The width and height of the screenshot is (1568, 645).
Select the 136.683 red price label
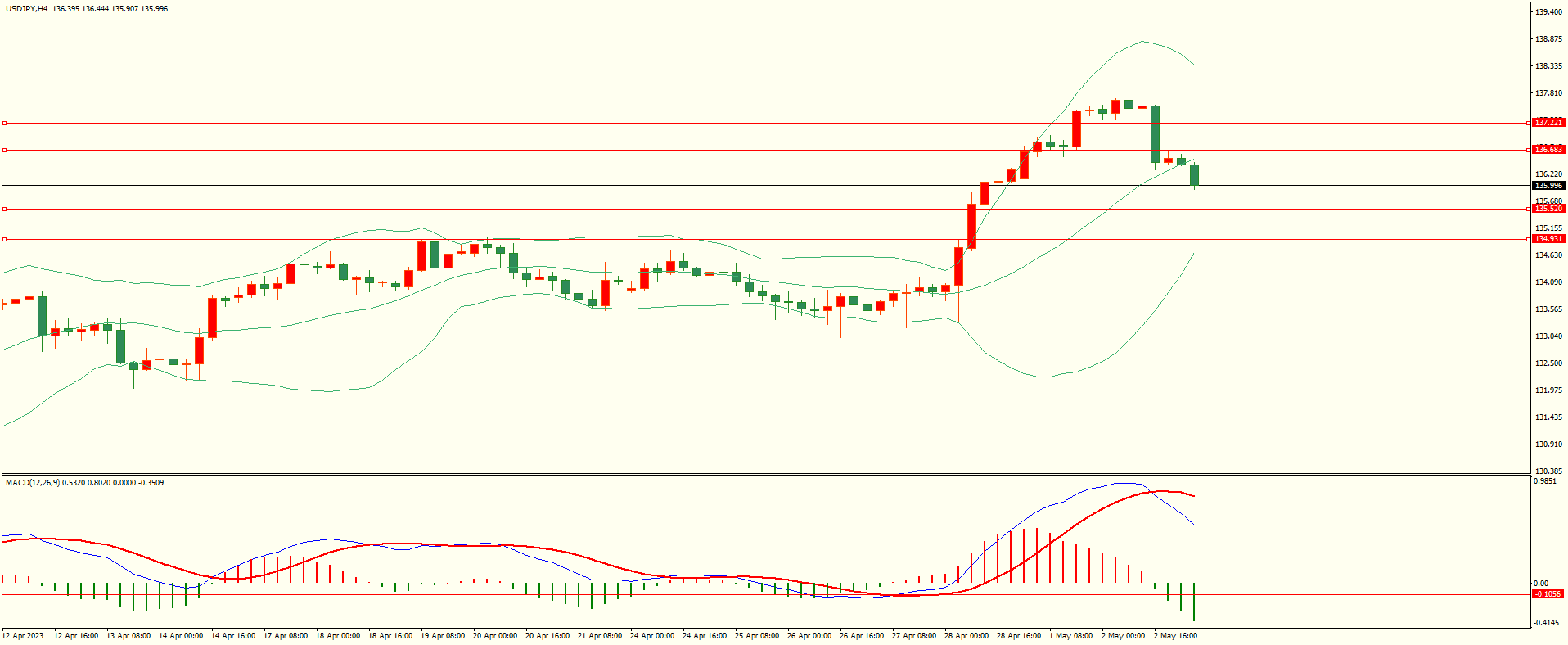tap(1548, 150)
